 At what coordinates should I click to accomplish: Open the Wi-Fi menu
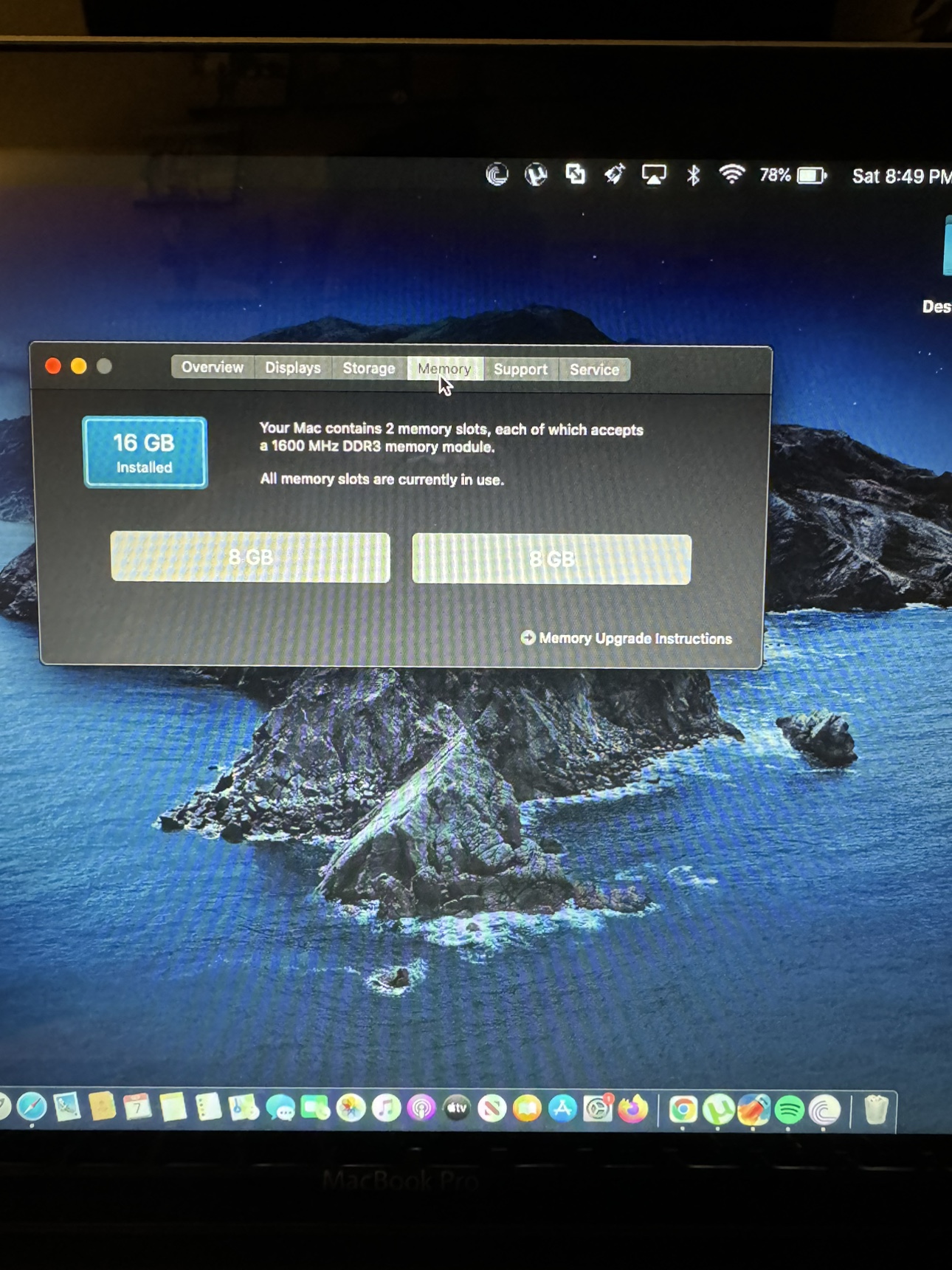(x=731, y=175)
